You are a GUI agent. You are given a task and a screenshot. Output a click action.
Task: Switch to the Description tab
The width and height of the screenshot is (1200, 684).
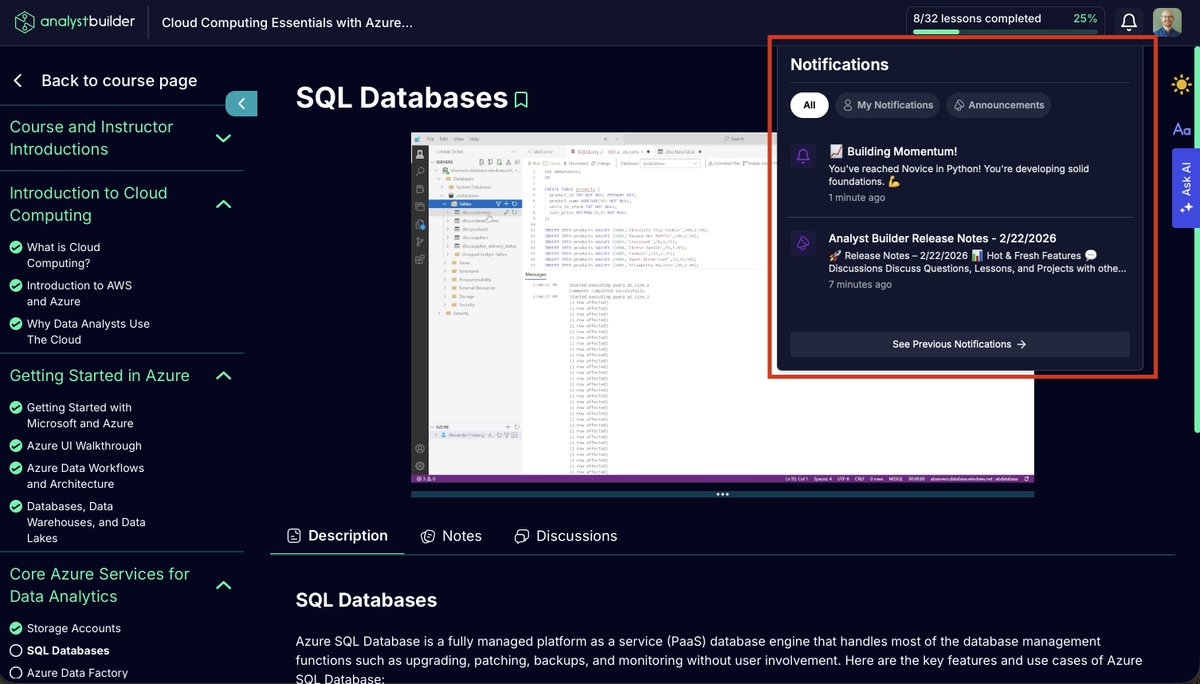(337, 536)
